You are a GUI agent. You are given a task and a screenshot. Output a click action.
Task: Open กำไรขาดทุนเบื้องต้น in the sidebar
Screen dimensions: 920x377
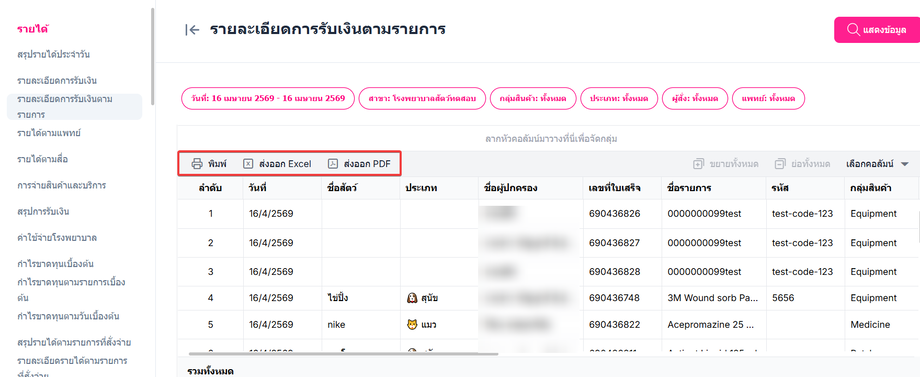[x=56, y=263]
